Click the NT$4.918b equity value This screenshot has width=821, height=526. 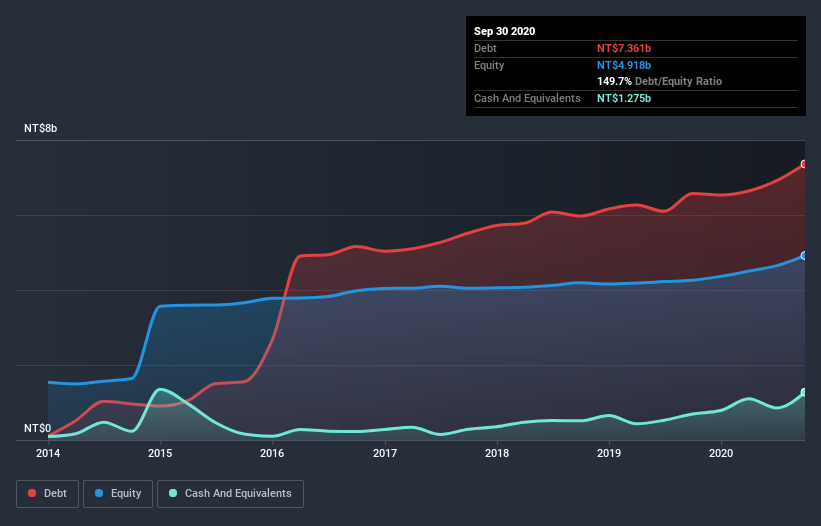[624, 65]
